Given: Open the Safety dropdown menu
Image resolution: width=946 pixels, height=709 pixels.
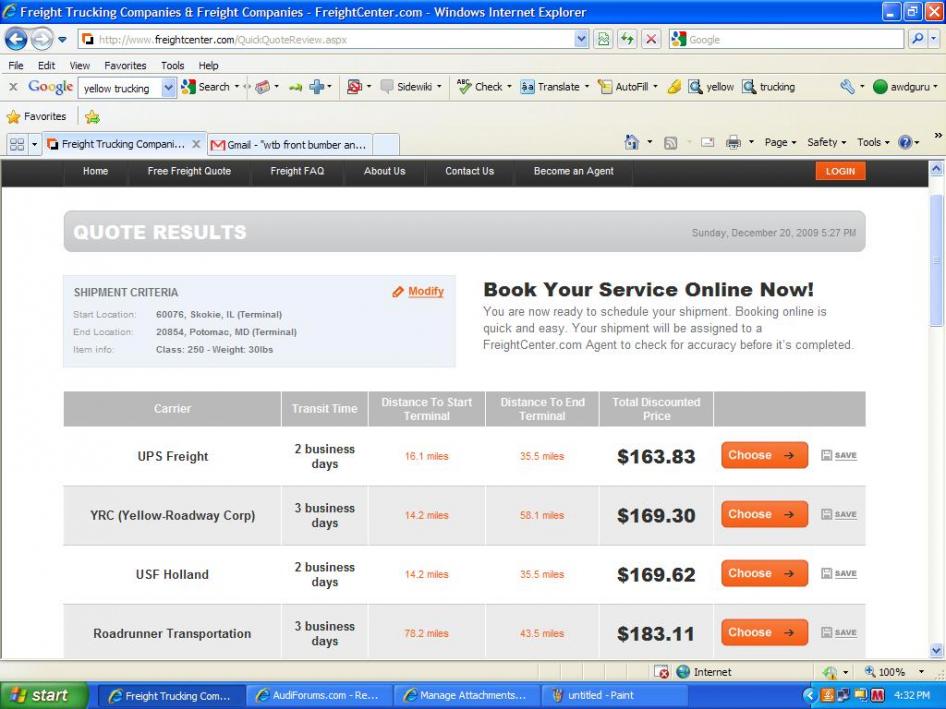Looking at the screenshot, I should point(827,143).
